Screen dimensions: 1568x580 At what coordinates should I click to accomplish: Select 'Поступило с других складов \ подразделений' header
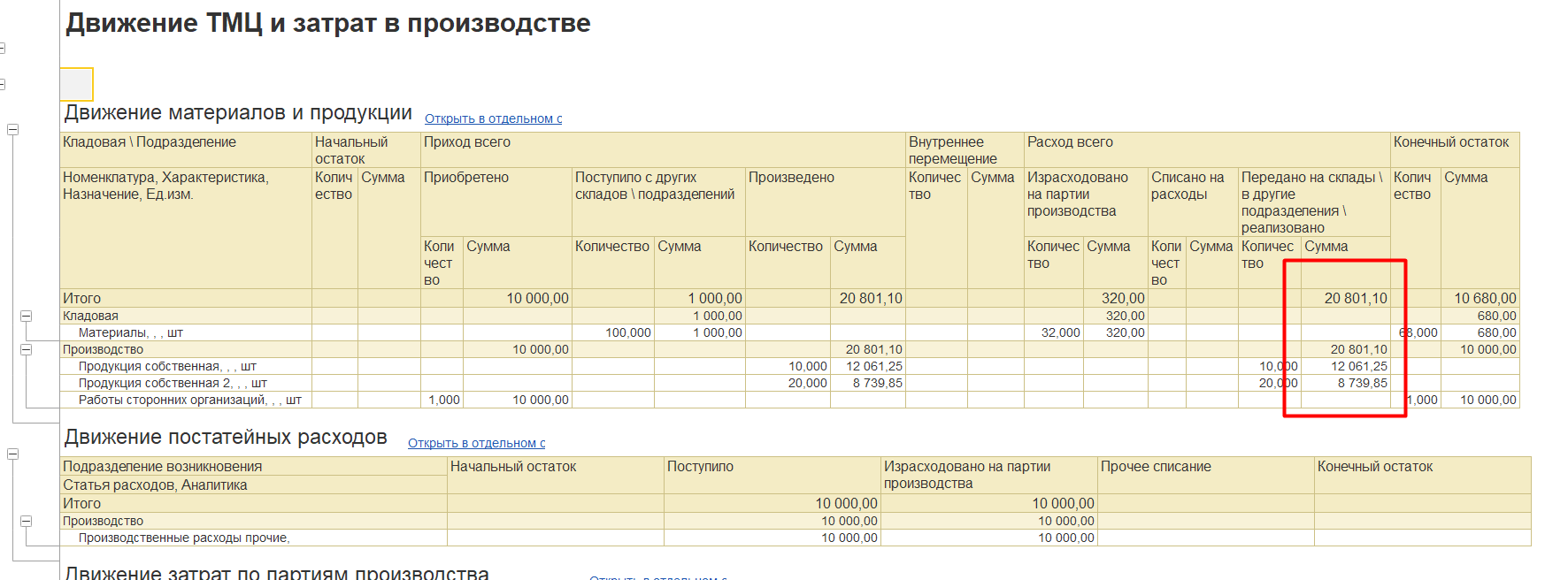[x=658, y=202]
